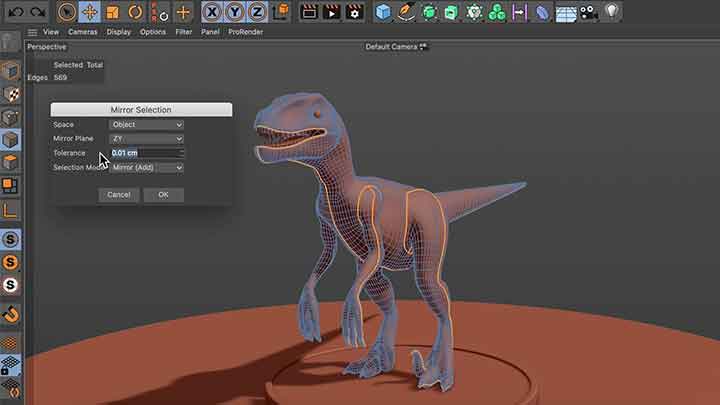Open the Filter menu
The width and height of the screenshot is (720, 405).
pyautogui.click(x=184, y=32)
